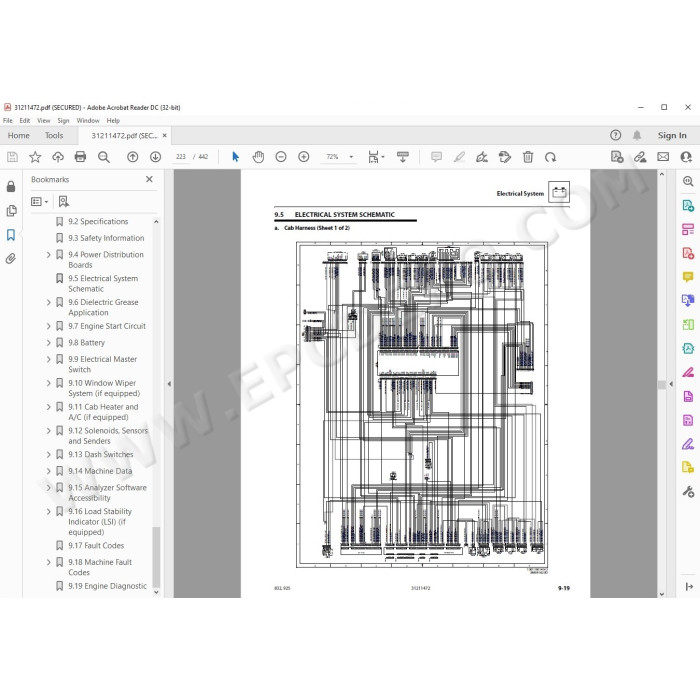Open the find text magnifier

[x=104, y=157]
